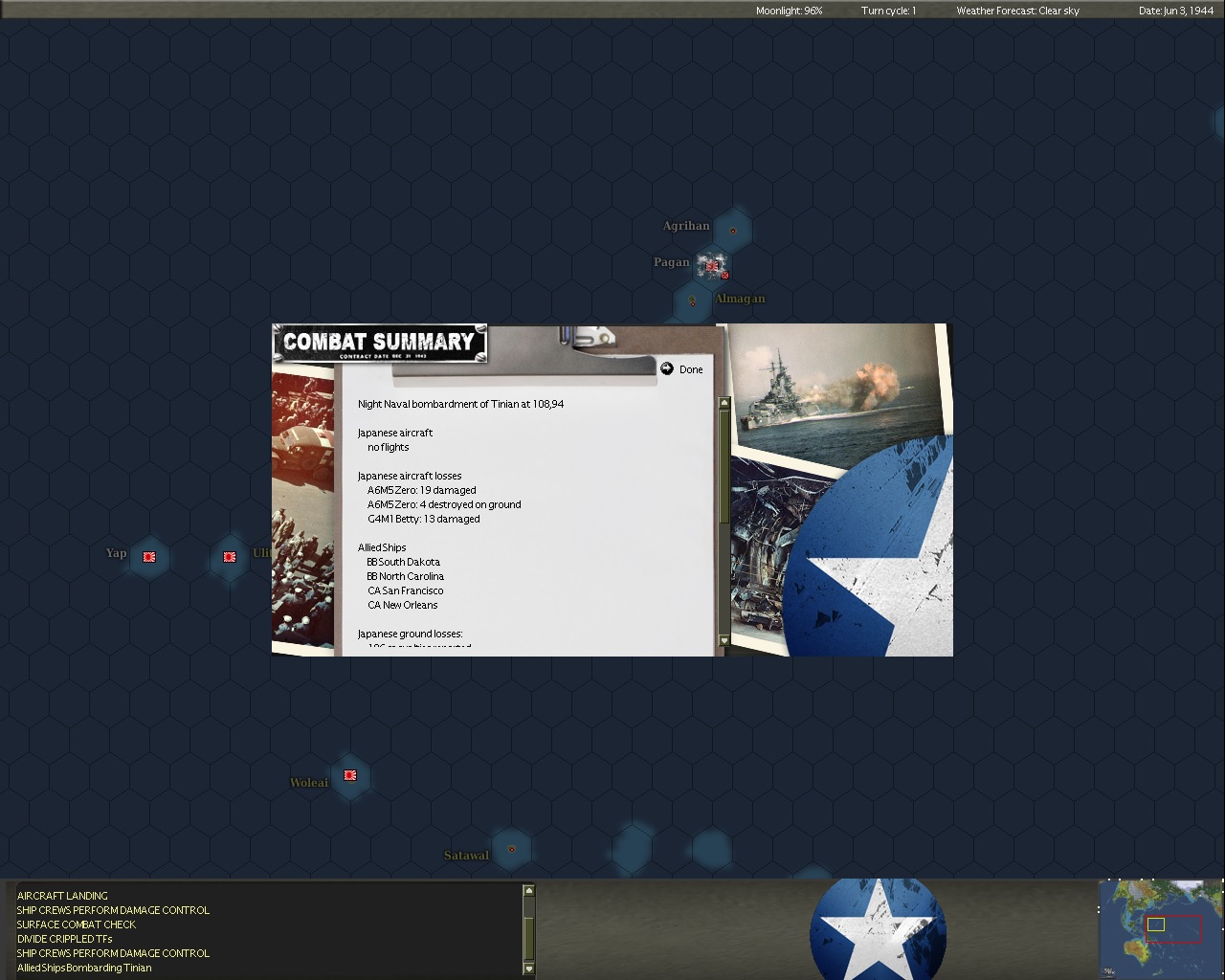Viewport: 1225px width, 980px height.
Task: Click the Night Naval bombardment of Tinian line
Action: pyautogui.click(x=460, y=404)
